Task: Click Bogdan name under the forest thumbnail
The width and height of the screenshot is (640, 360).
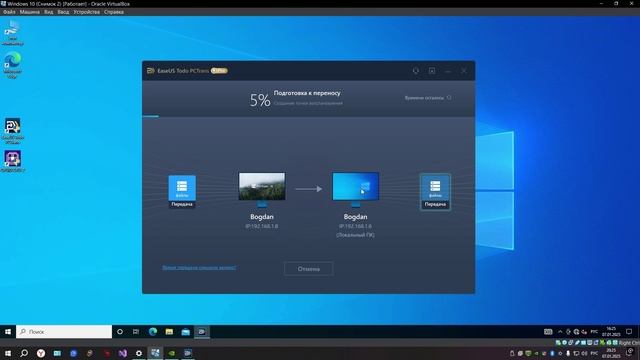Action: [x=262, y=217]
